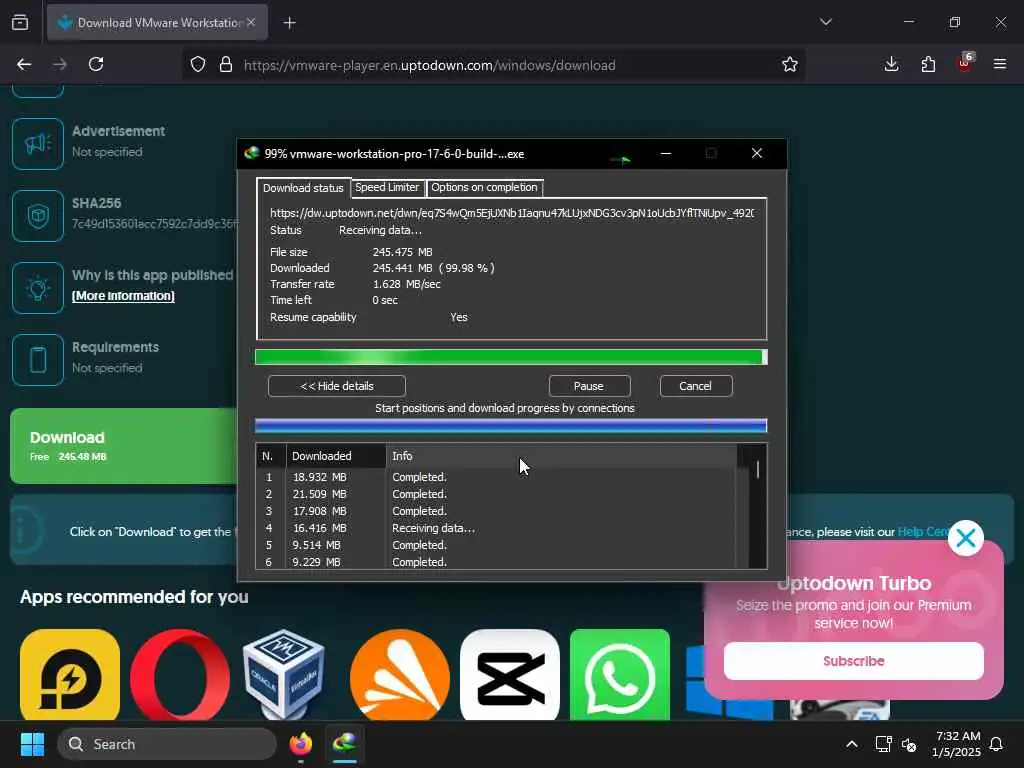Click the download URL text in the dialog
Image resolution: width=1024 pixels, height=768 pixels.
tap(512, 213)
